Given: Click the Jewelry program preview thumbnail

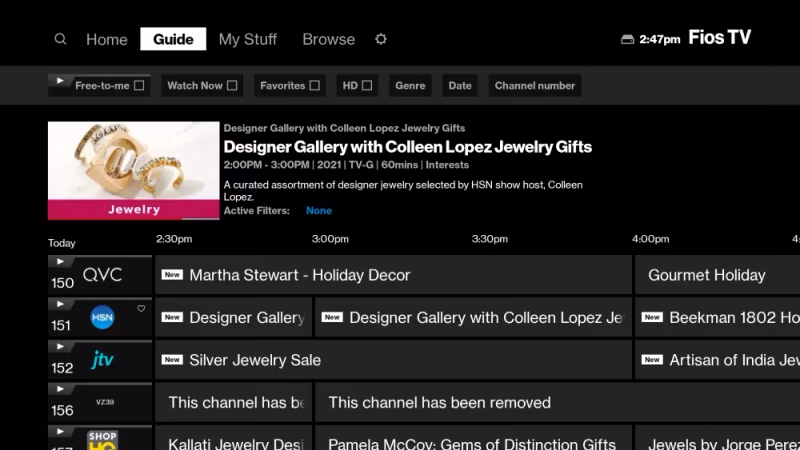Looking at the screenshot, I should (133, 170).
